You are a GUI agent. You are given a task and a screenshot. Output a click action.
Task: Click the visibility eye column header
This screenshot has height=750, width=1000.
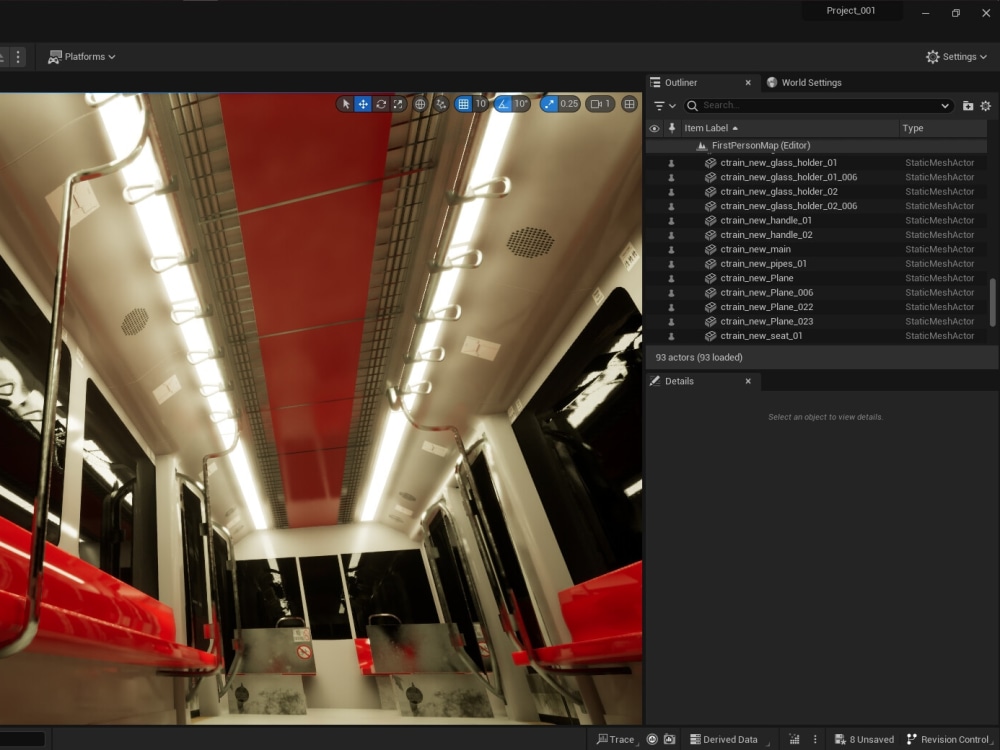click(x=654, y=128)
